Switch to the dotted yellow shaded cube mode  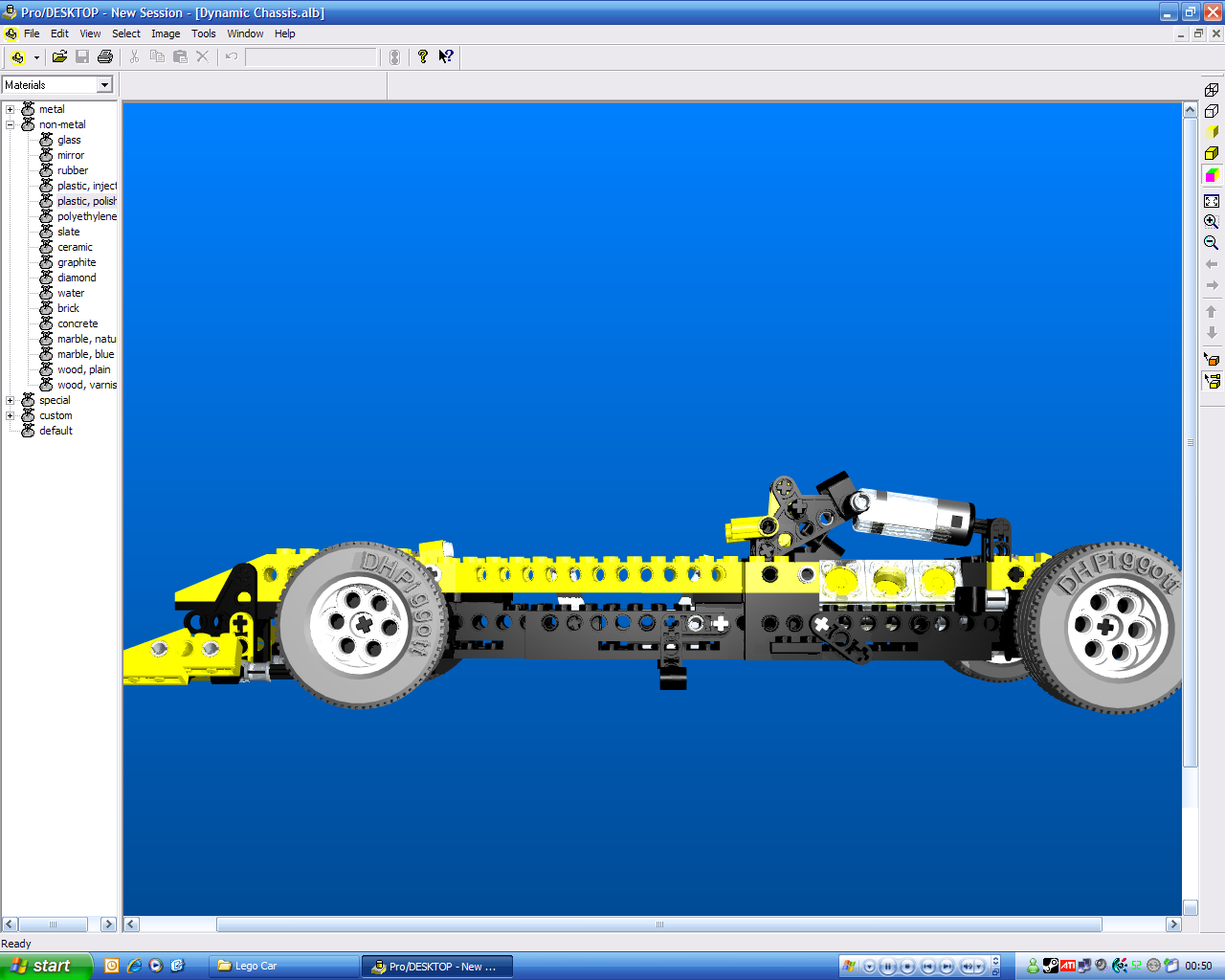(1212, 132)
